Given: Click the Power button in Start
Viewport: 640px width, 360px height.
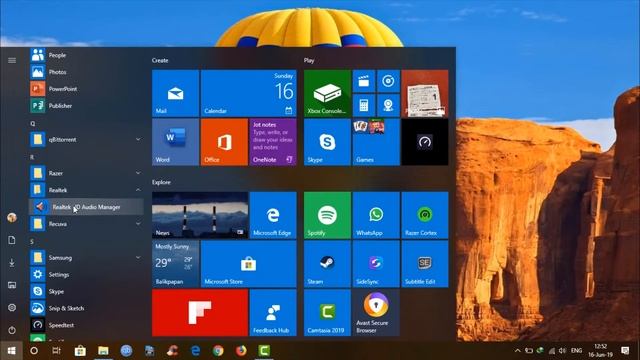Looking at the screenshot, I should click(12, 330).
